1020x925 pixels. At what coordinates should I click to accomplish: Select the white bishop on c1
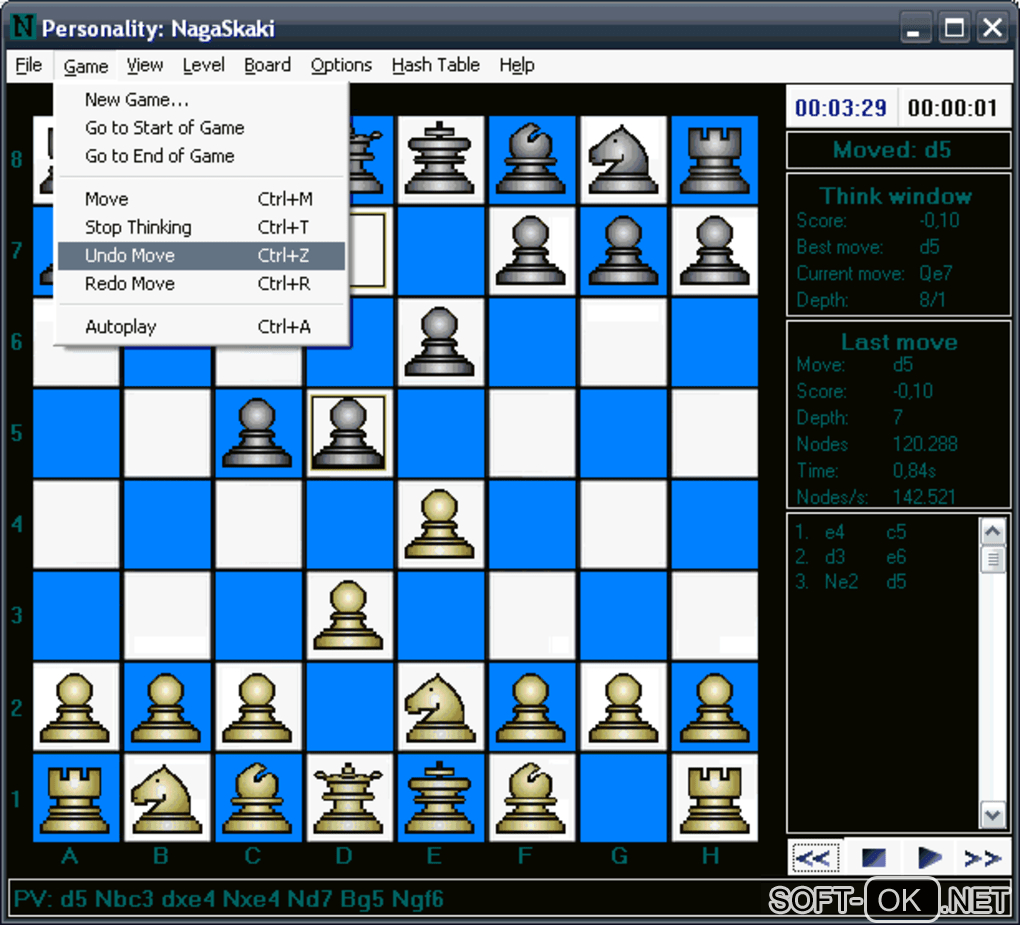click(258, 798)
